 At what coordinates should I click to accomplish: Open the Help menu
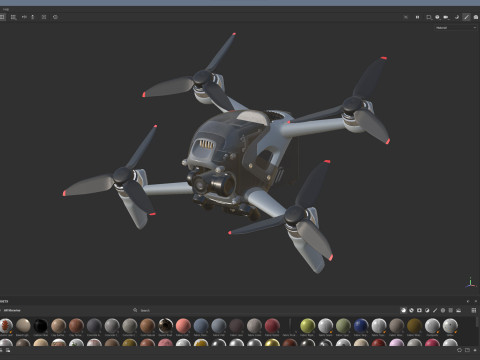[6, 9]
